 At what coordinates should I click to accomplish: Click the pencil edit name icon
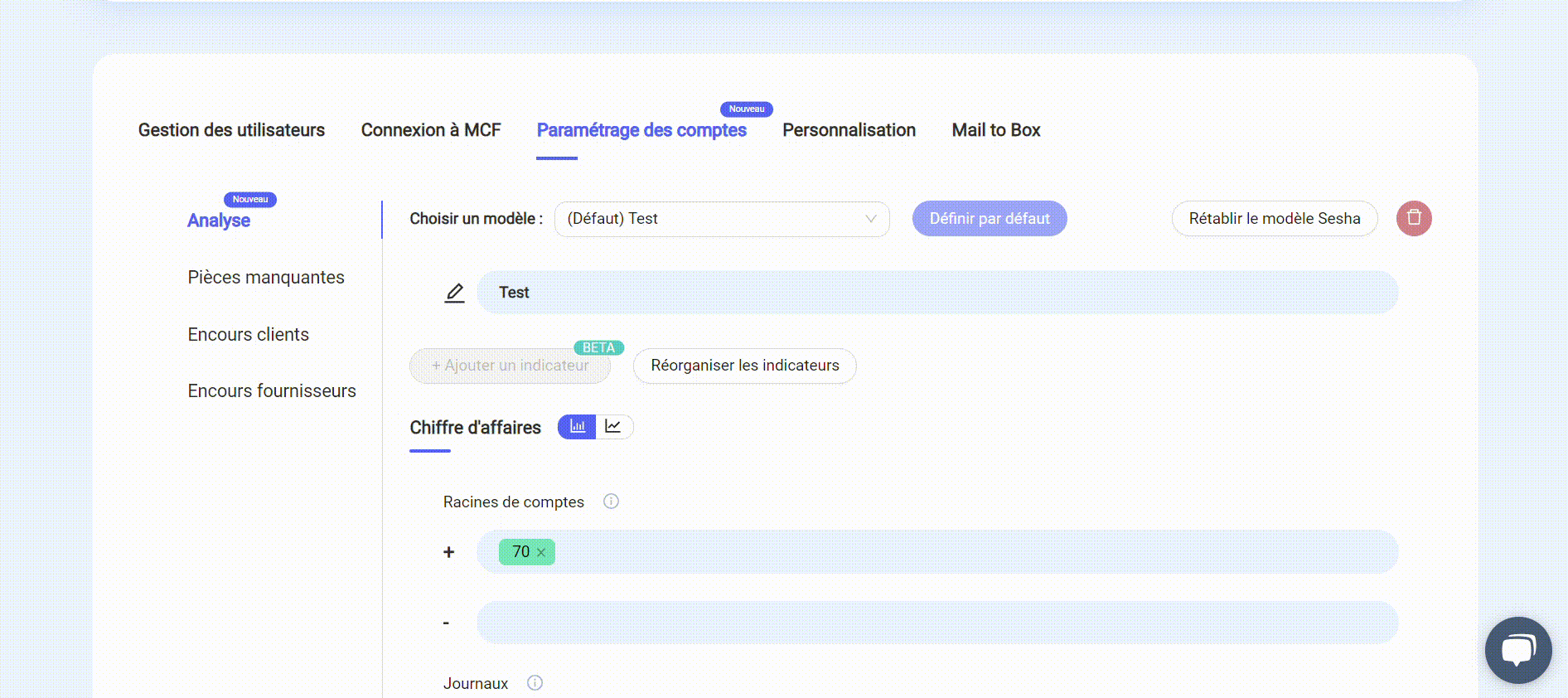point(454,293)
